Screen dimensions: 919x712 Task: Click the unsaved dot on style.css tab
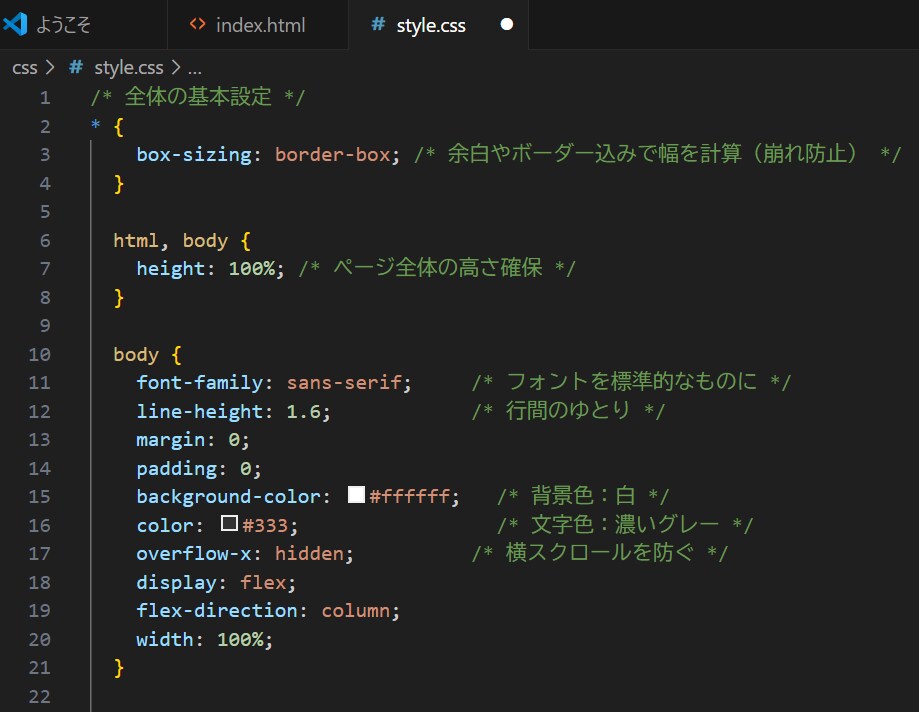point(507,25)
